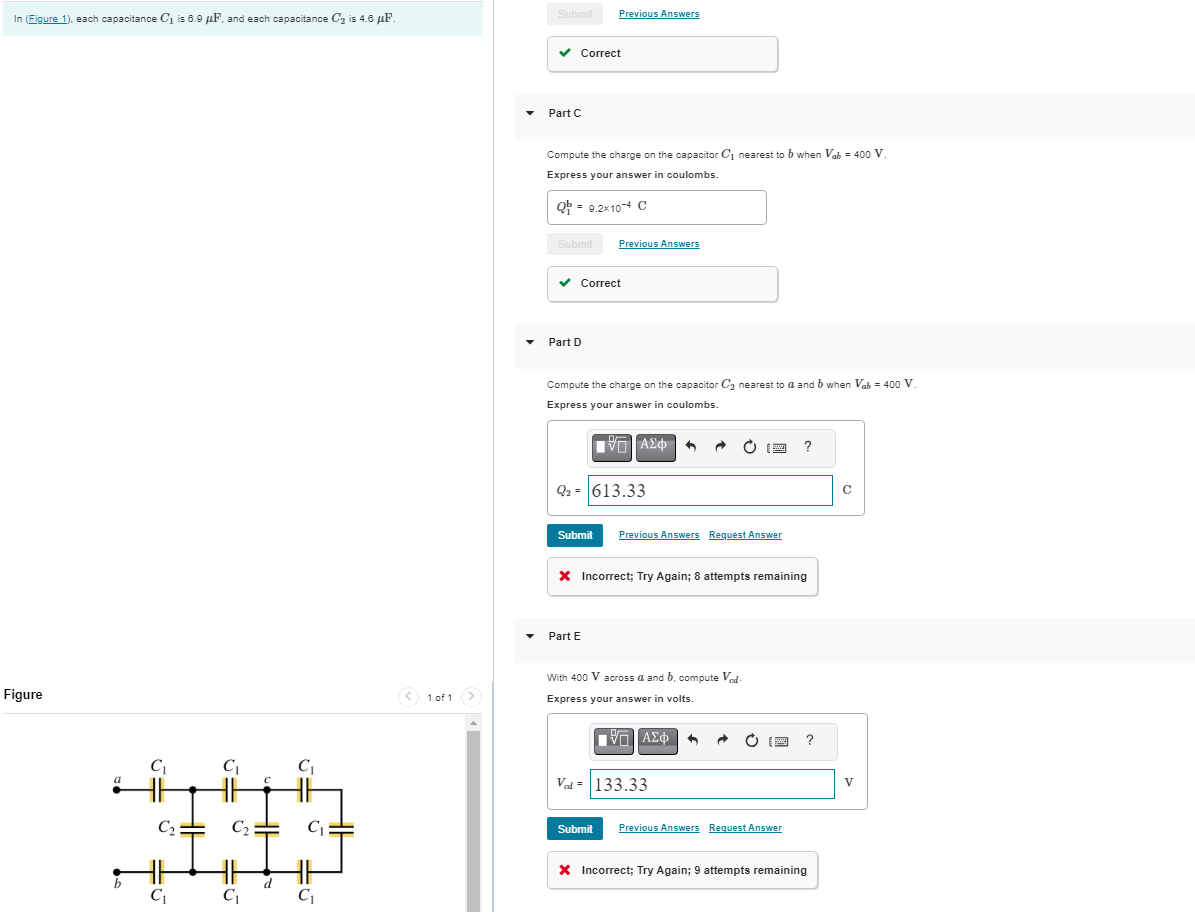The width and height of the screenshot is (1195, 912).
Task: Reset the Part D answer field
Action: 749,447
